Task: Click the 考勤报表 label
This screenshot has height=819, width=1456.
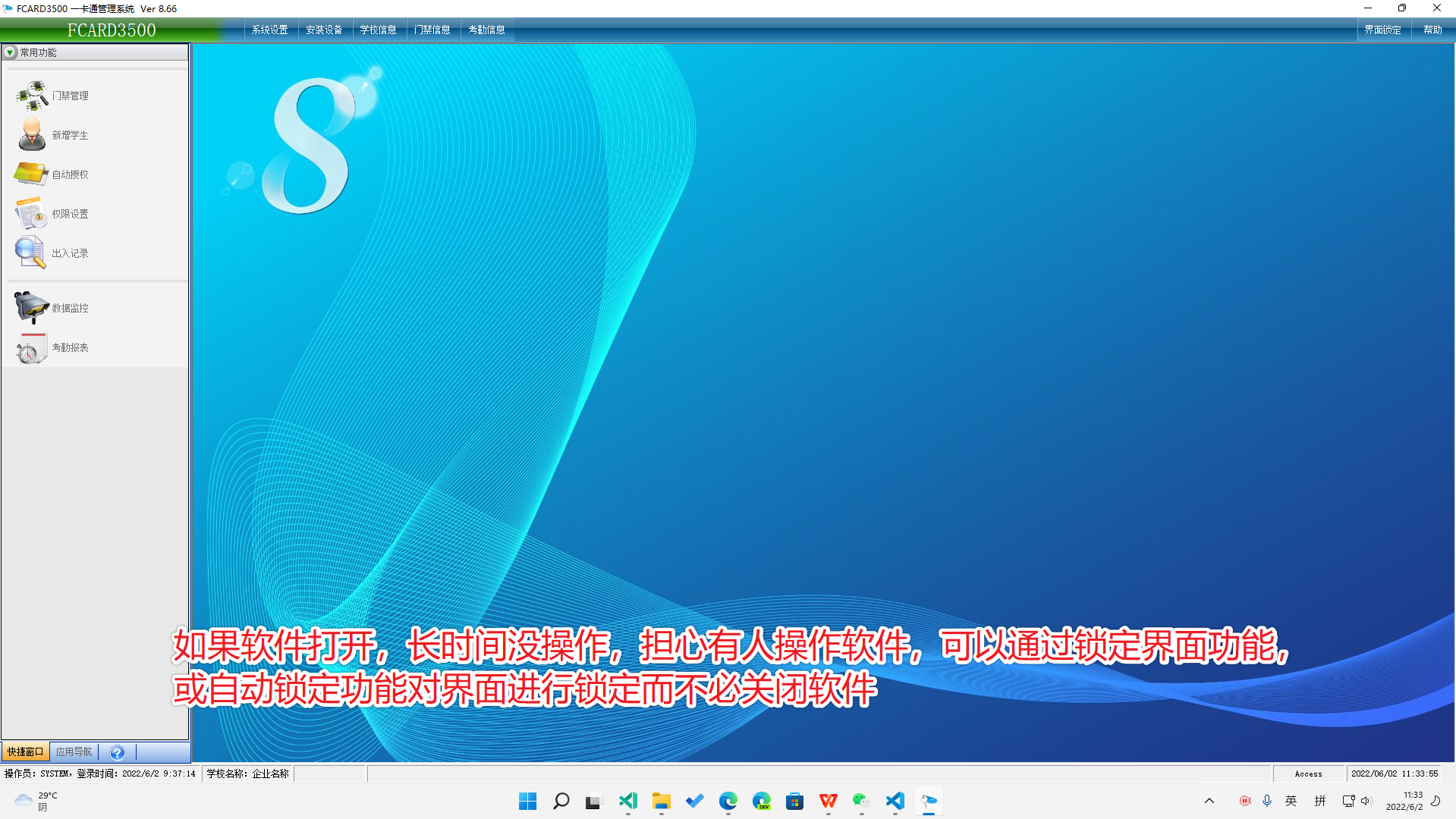Action: click(70, 347)
